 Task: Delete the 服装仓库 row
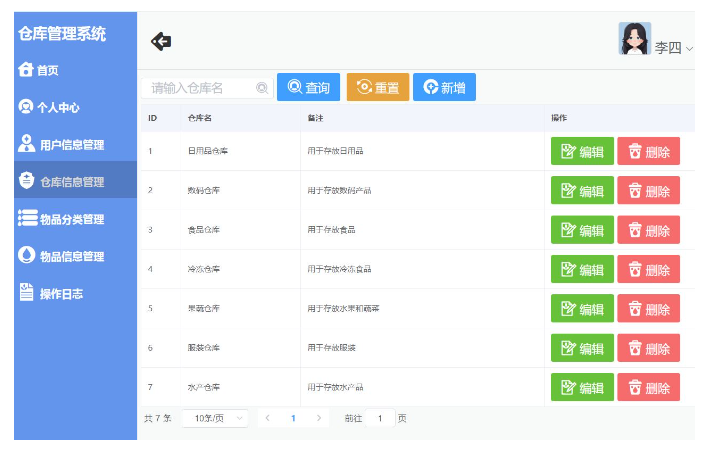point(648,348)
